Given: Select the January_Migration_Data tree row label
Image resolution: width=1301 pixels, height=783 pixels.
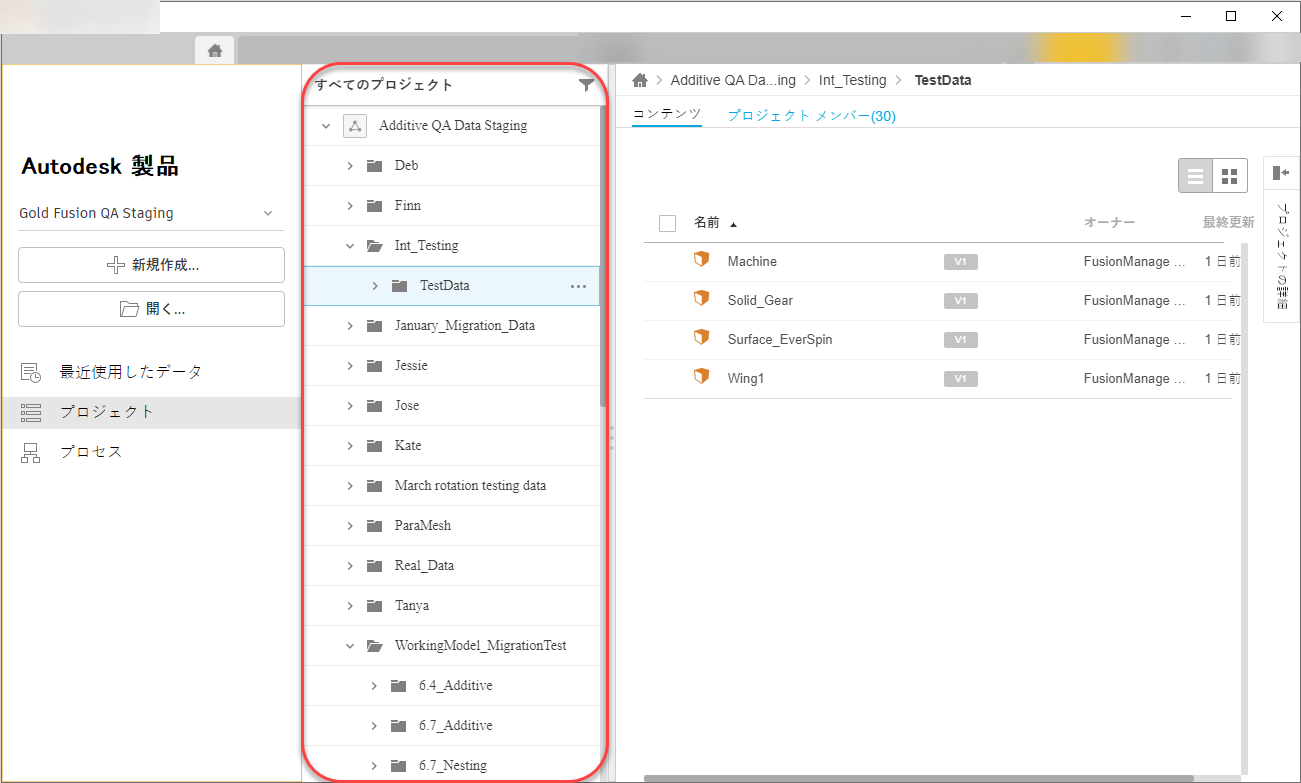Looking at the screenshot, I should [465, 326].
